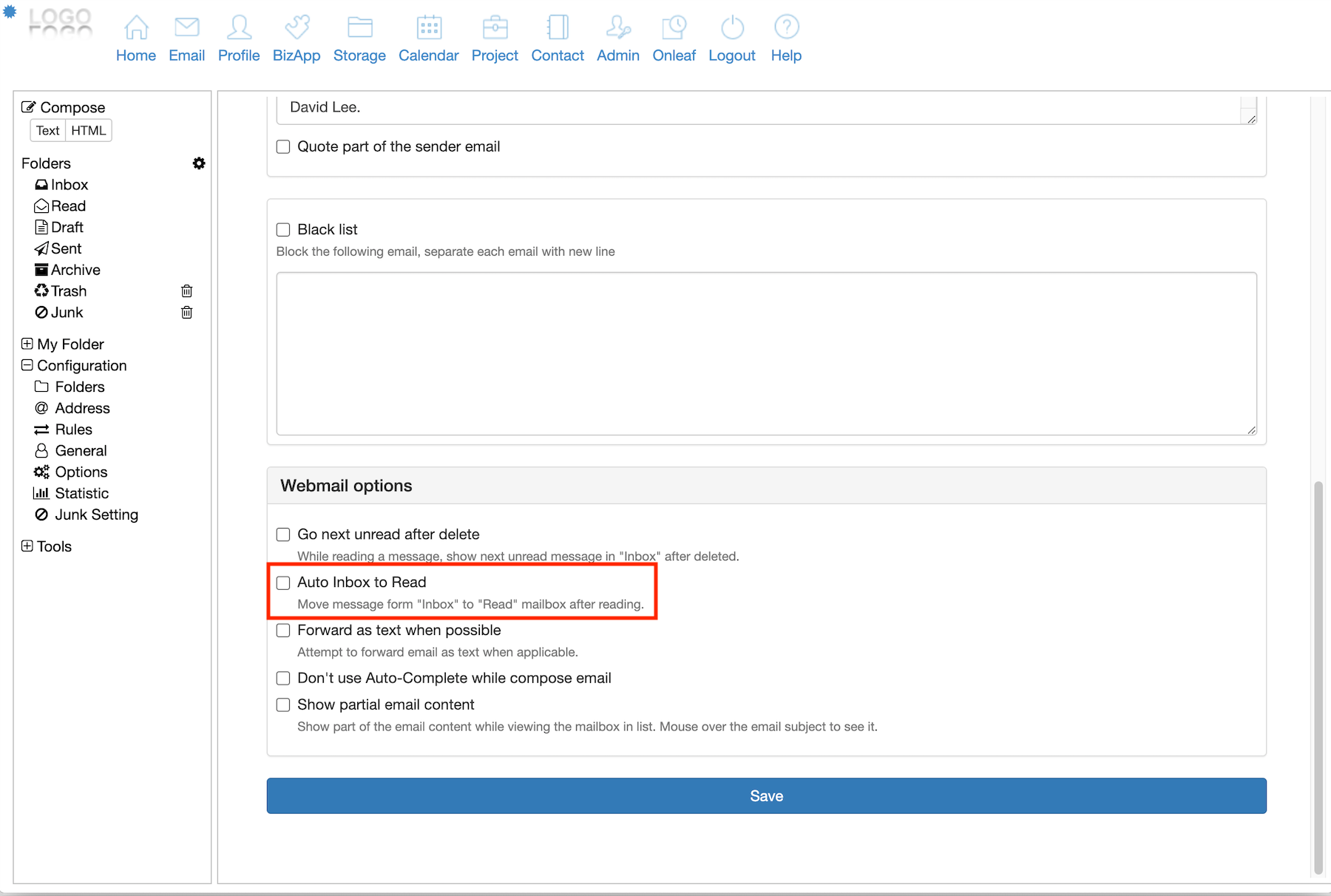This screenshot has width=1331, height=896.
Task: Open the BizApp icon in top navigation
Action: pos(297,28)
